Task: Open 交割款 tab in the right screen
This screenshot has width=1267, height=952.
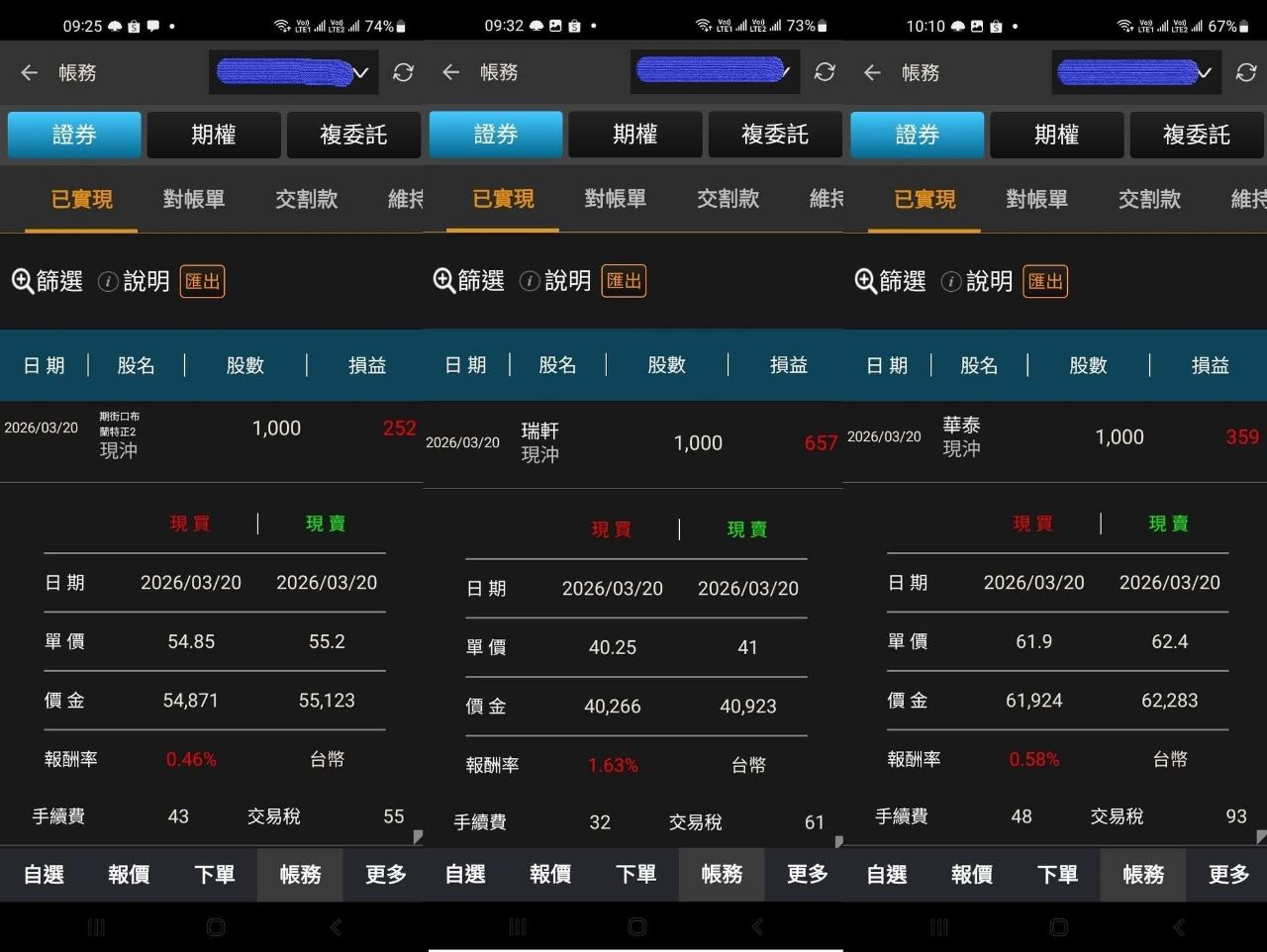Action: pyautogui.click(x=1149, y=199)
